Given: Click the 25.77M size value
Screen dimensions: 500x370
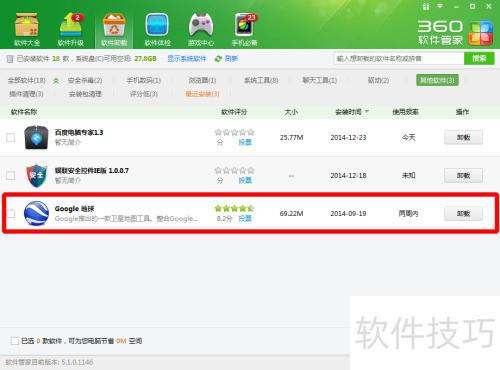Looking at the screenshot, I should (291, 137).
